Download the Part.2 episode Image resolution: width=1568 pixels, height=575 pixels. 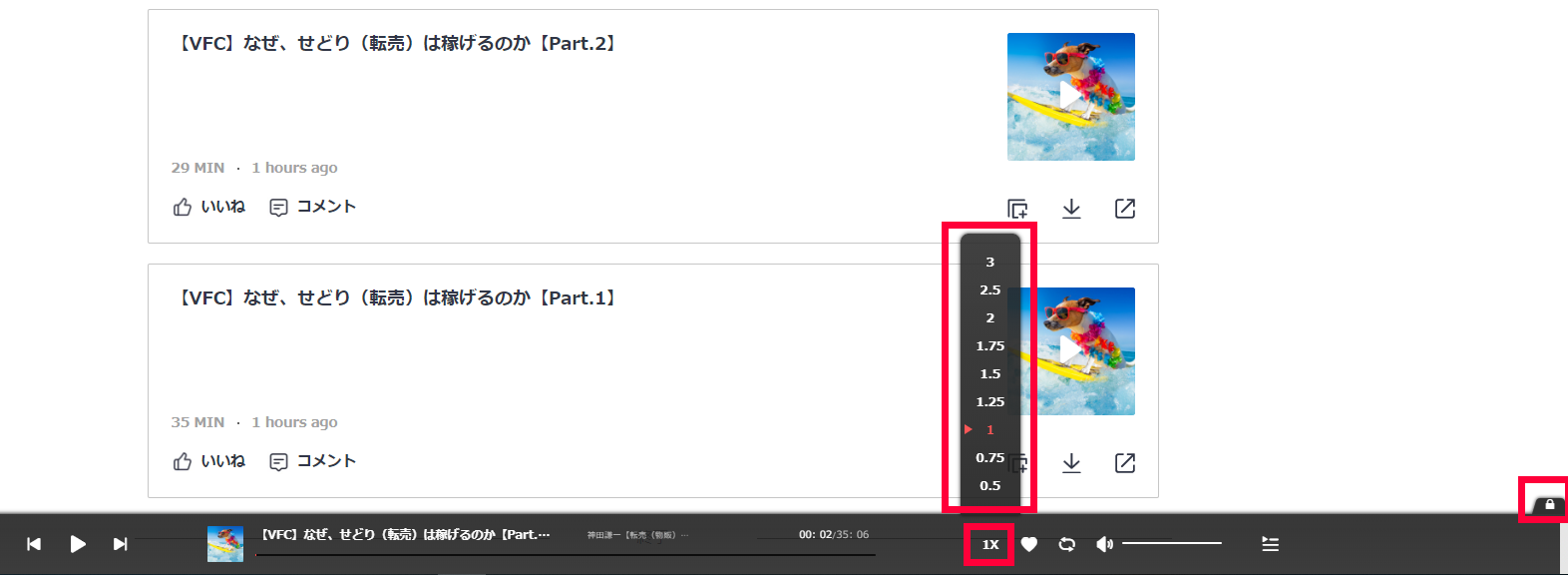pyautogui.click(x=1071, y=208)
